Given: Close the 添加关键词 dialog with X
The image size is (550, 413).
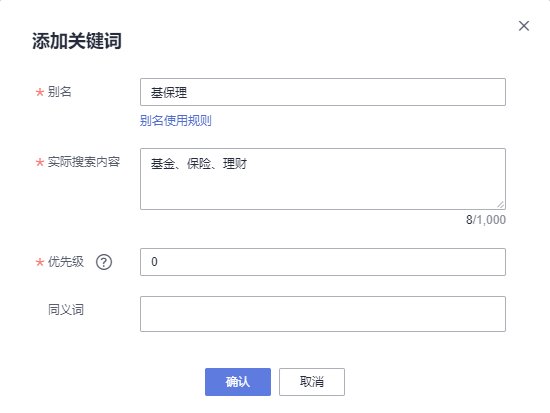Looking at the screenshot, I should pos(524,26).
